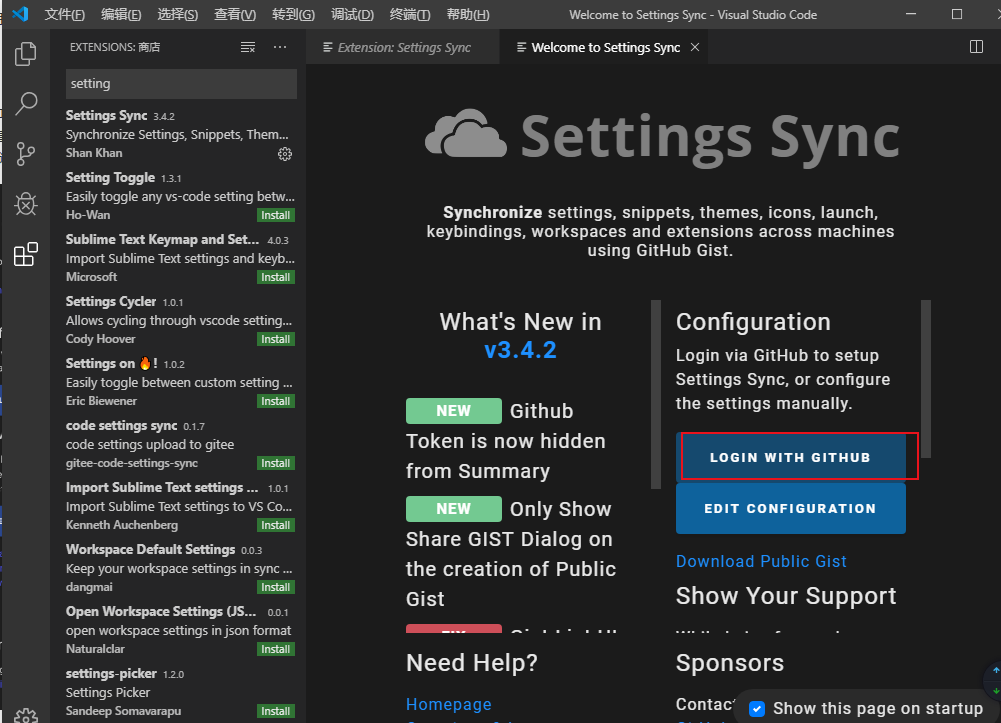Open the 终端(T) menu
Image resolution: width=1001 pixels, height=723 pixels.
(410, 14)
